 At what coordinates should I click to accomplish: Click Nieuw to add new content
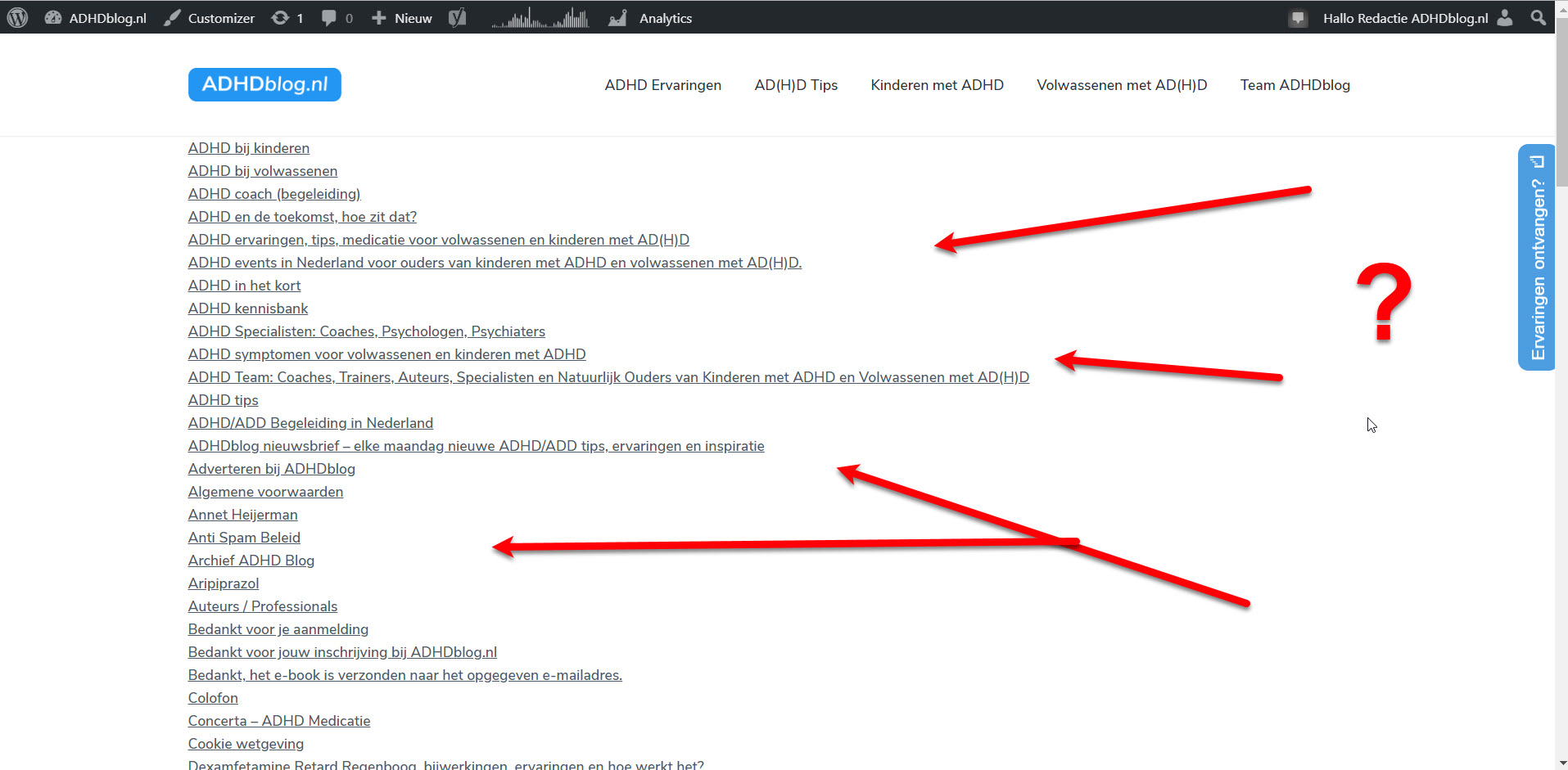click(401, 17)
